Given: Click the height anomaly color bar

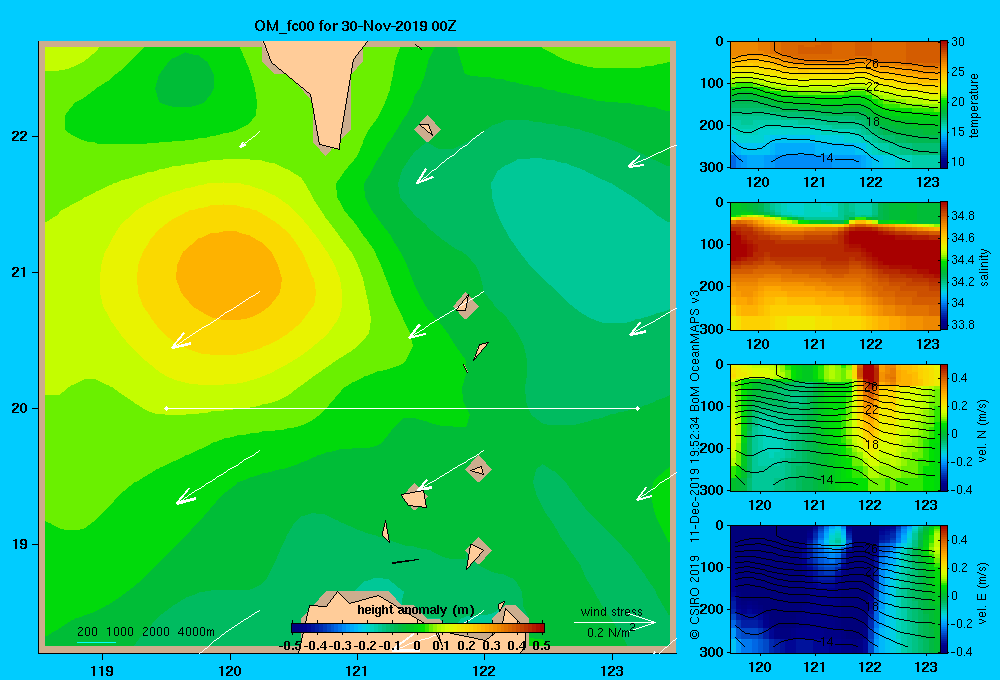Looking at the screenshot, I should pos(418,628).
